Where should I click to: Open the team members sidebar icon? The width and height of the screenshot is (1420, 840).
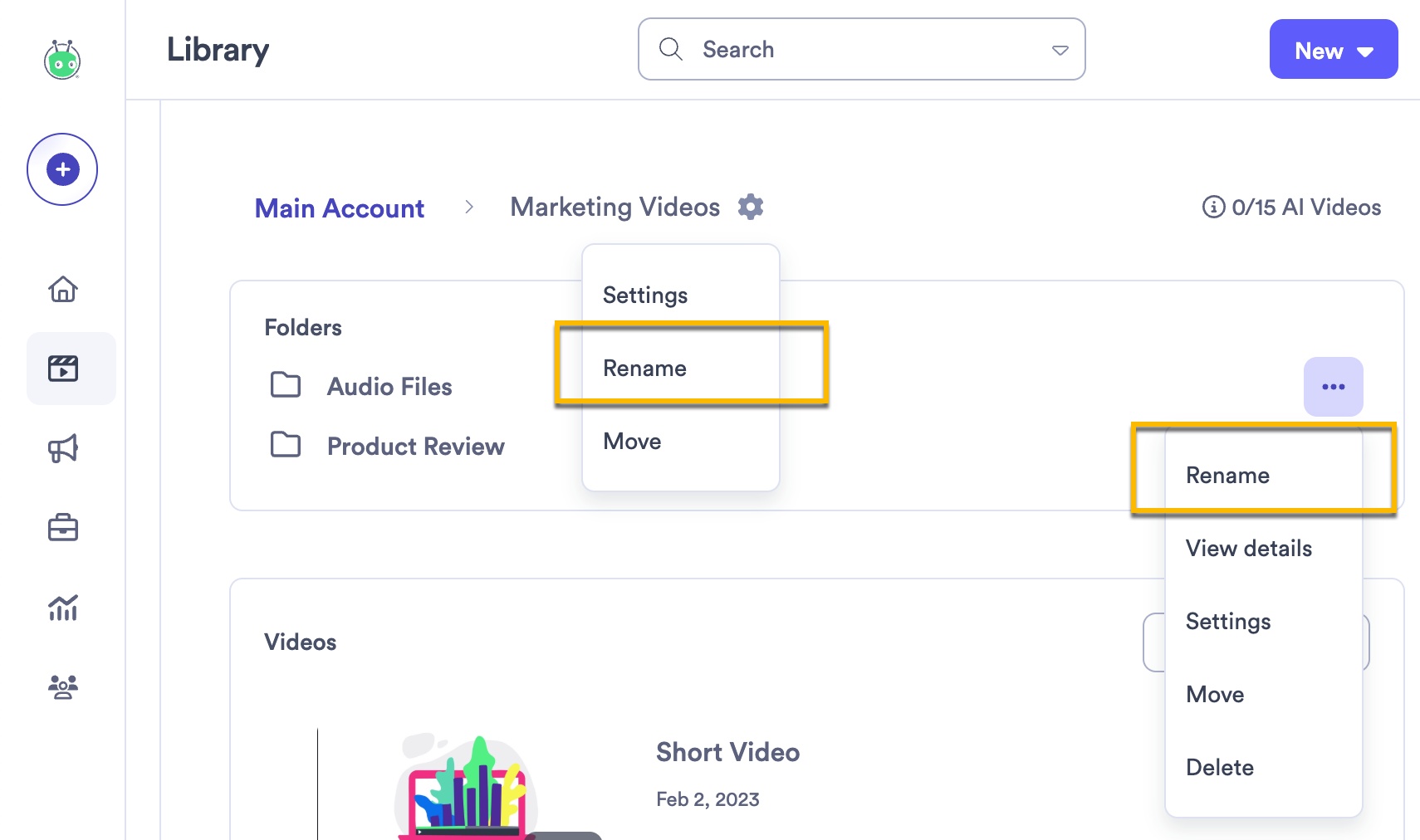click(63, 687)
